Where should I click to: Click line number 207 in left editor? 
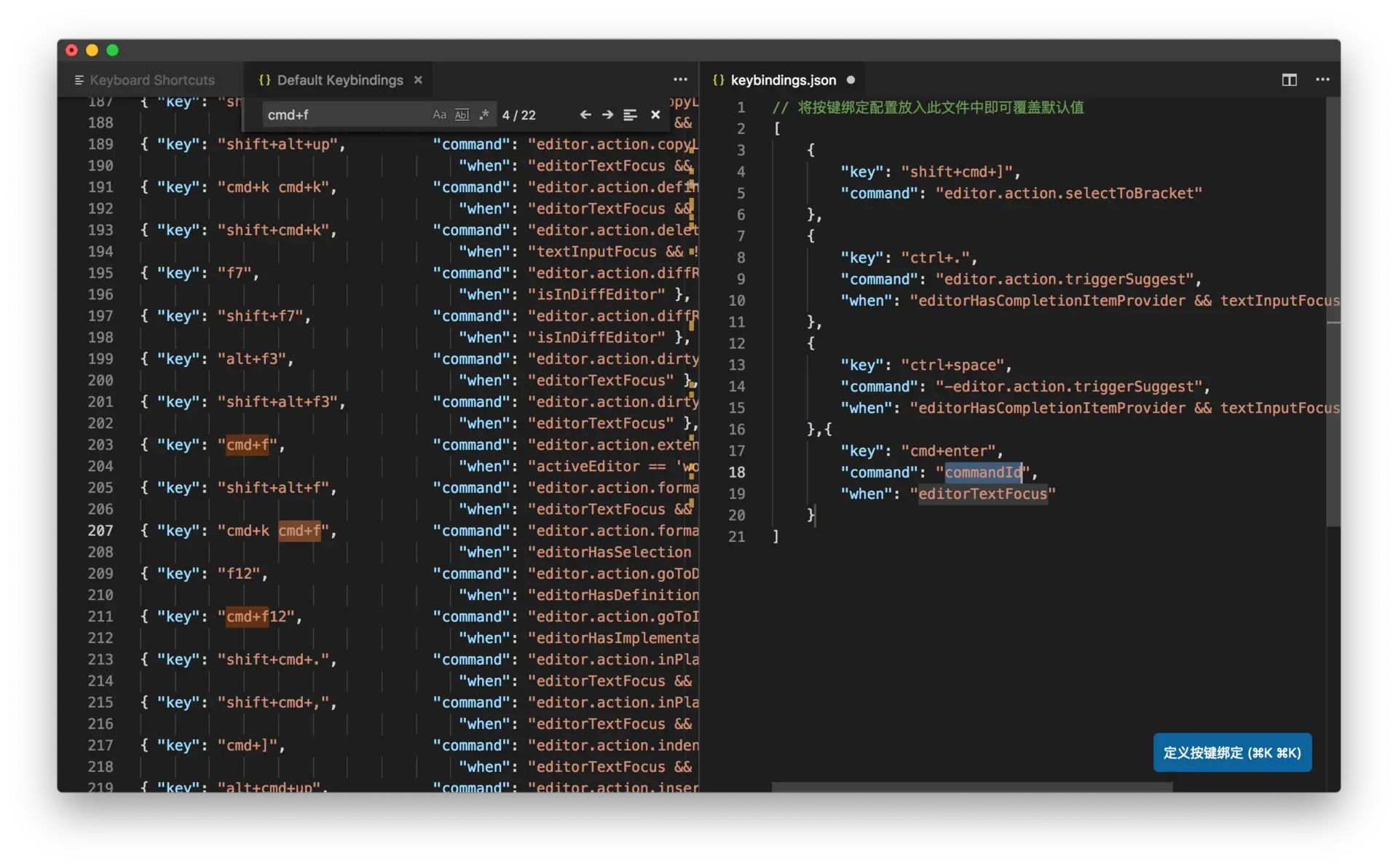click(x=100, y=531)
